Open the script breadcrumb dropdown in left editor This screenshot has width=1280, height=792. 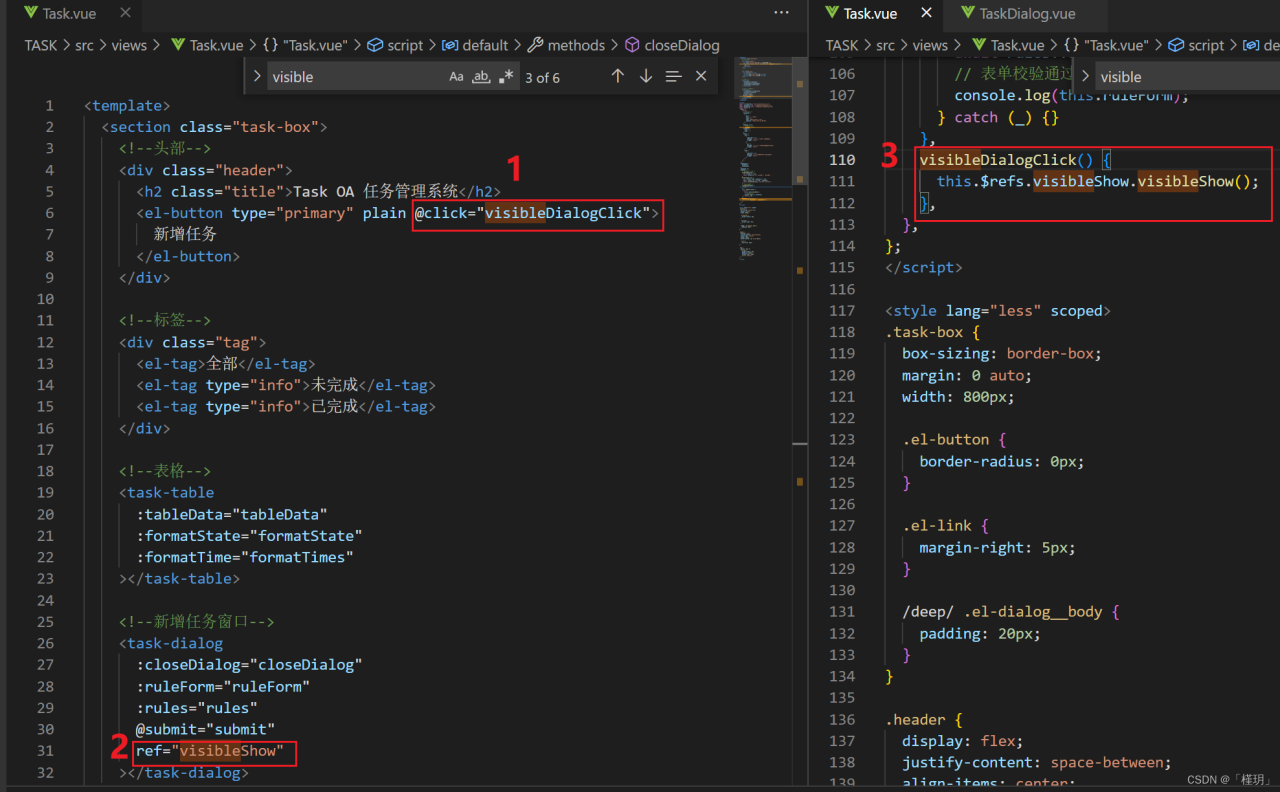click(x=405, y=45)
